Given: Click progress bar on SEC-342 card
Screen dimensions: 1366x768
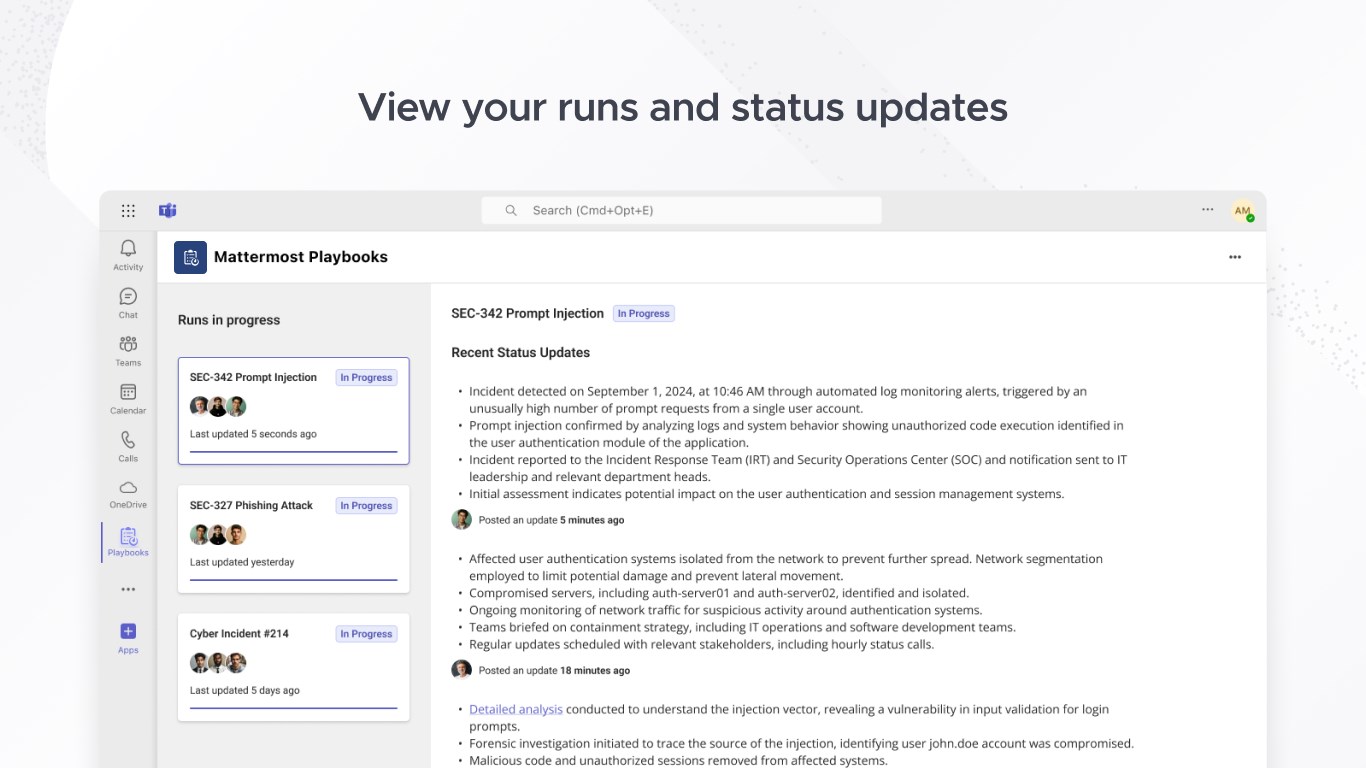Looking at the screenshot, I should (x=293, y=452).
